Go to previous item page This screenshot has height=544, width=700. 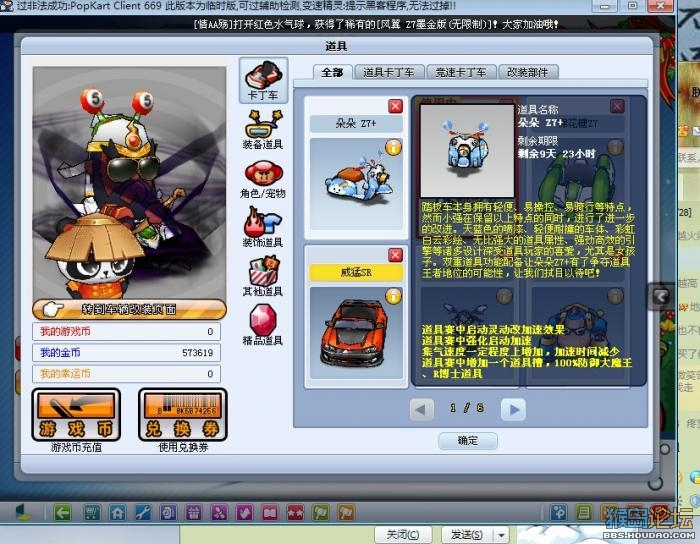click(x=421, y=409)
